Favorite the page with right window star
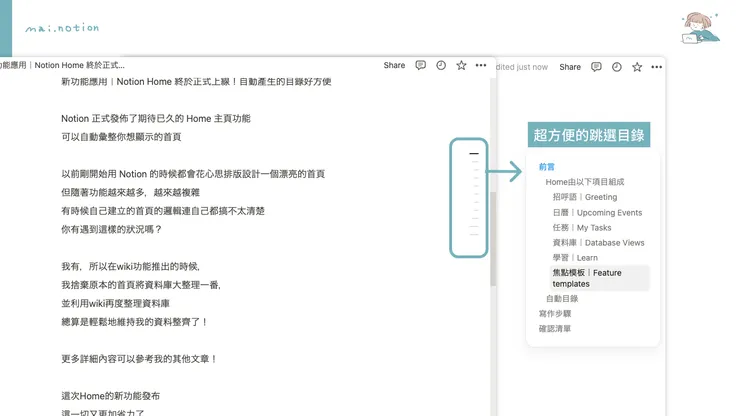The width and height of the screenshot is (740, 416). point(637,67)
